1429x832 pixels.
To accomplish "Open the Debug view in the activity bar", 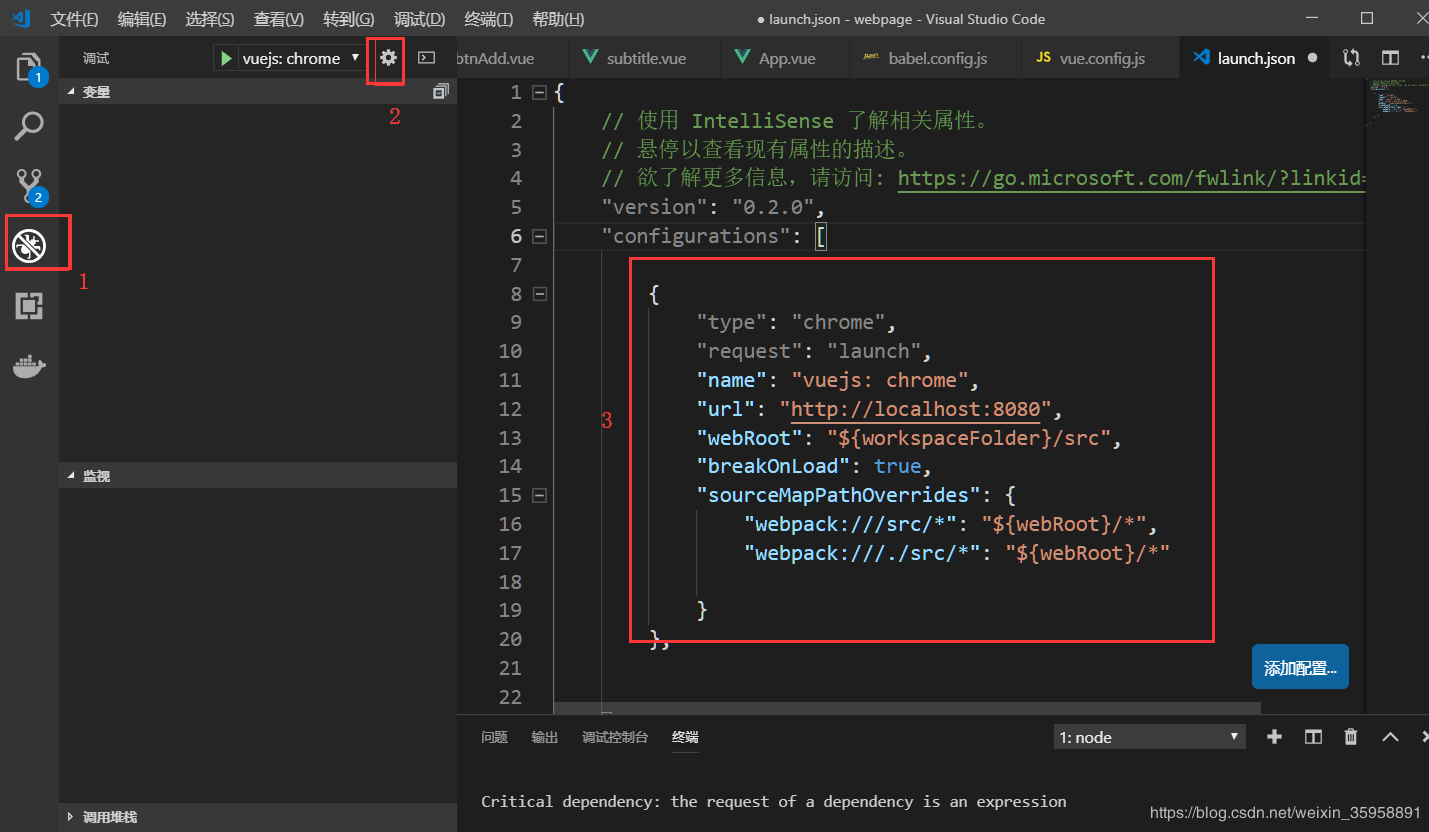I will point(29,244).
